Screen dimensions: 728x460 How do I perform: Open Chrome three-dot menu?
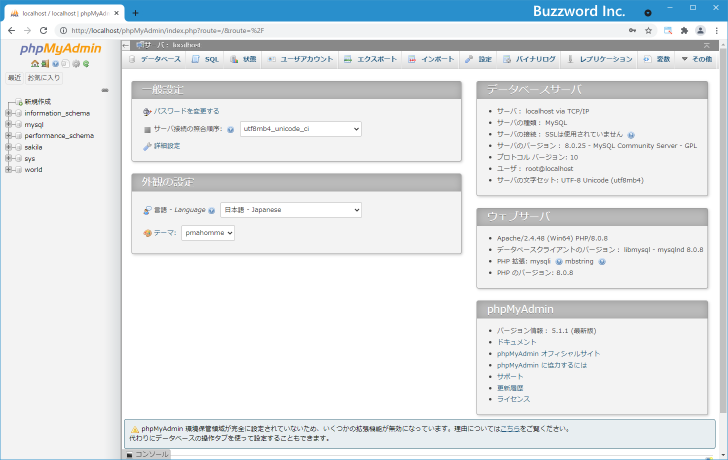(x=717, y=31)
